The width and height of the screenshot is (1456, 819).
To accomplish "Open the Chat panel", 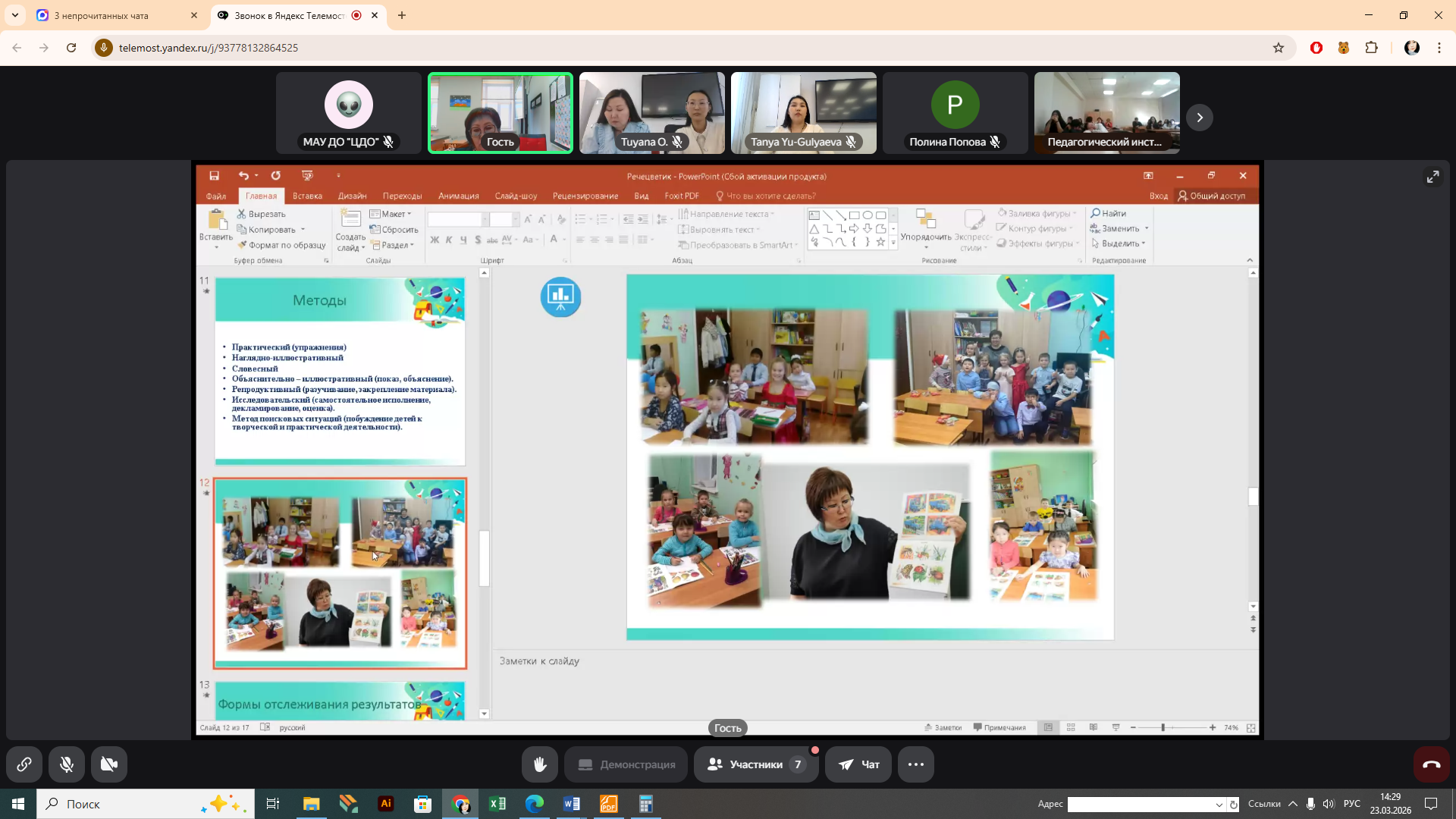I will [x=858, y=764].
